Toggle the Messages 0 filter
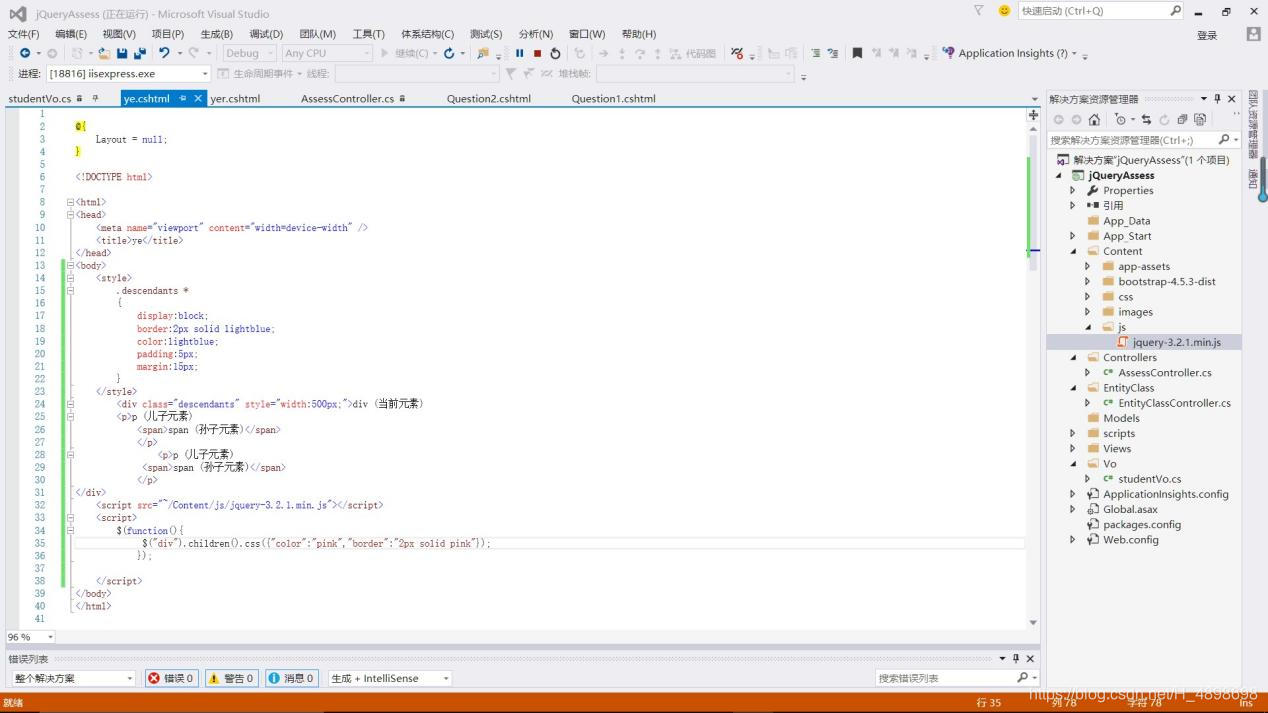 tap(291, 678)
